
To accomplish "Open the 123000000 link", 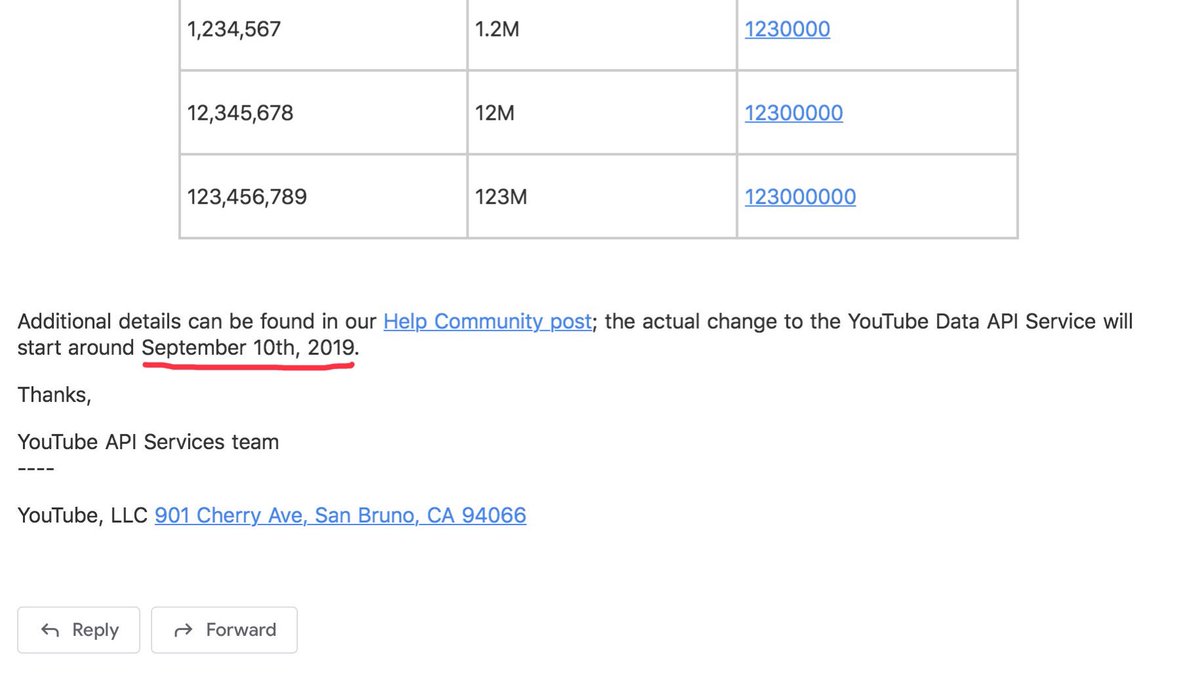I will (x=800, y=197).
